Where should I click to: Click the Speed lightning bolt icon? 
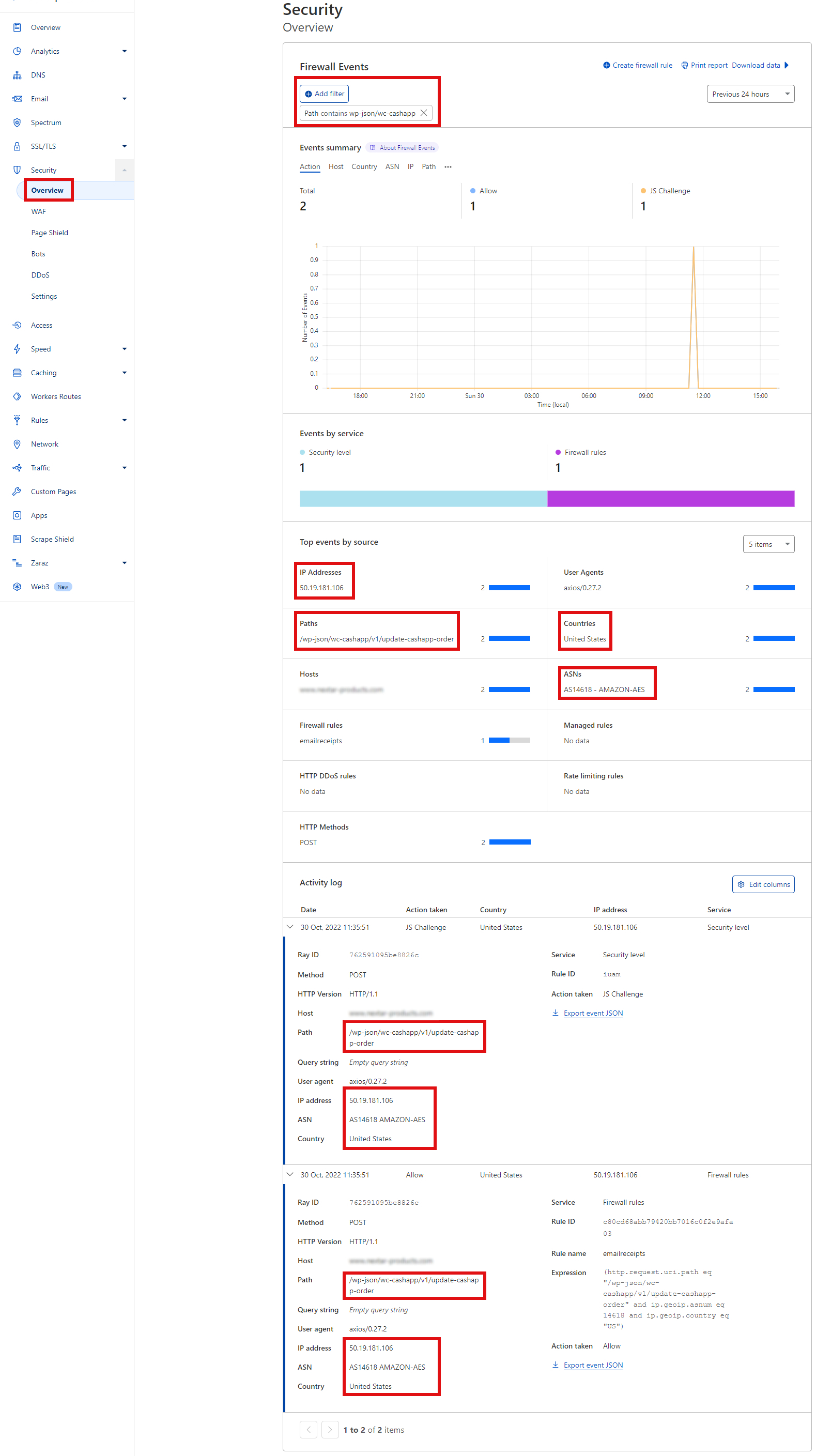coord(17,349)
